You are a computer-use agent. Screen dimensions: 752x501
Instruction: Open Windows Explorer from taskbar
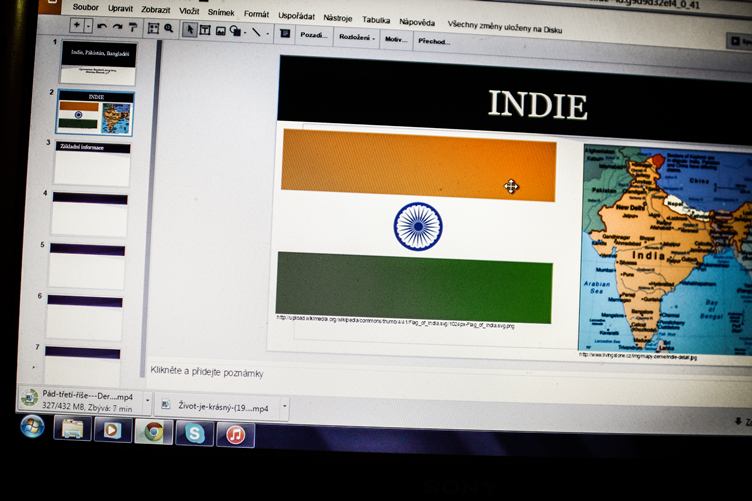click(72, 428)
